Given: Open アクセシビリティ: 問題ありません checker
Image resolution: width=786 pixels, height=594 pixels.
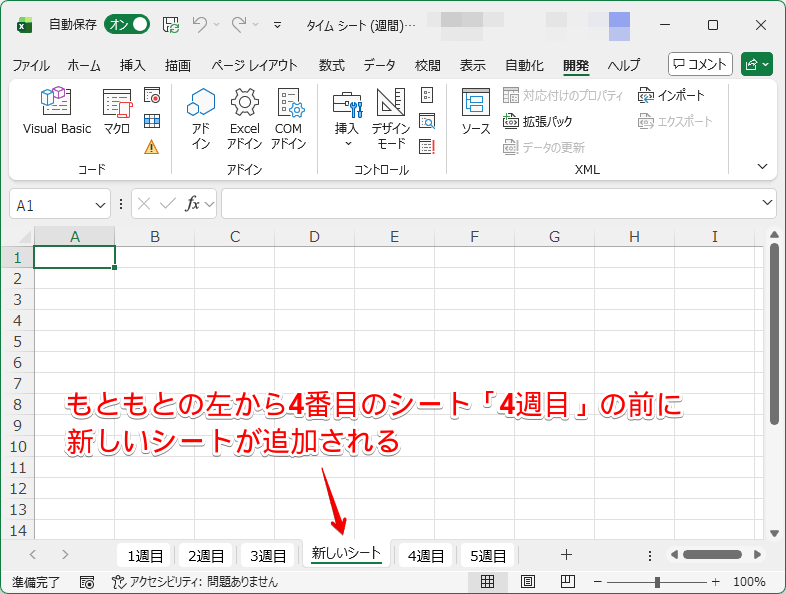Looking at the screenshot, I should (x=194, y=582).
